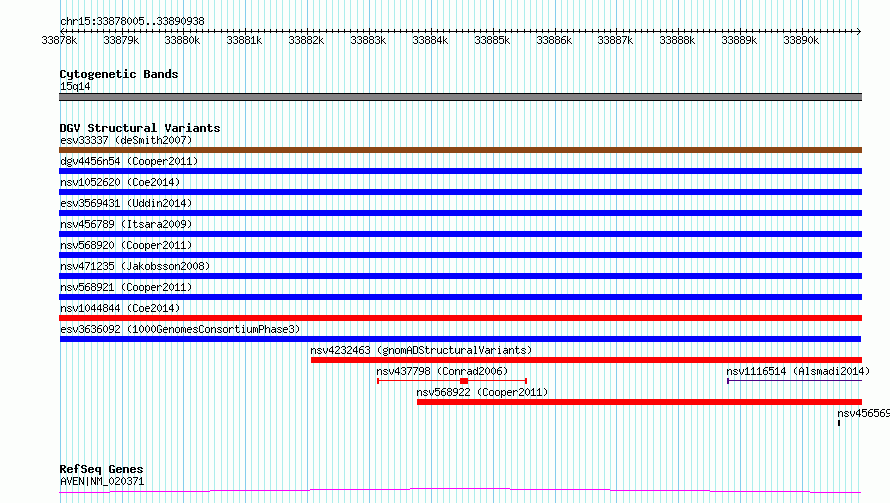Select the blue esv3636092 variant bar

click(x=460, y=339)
